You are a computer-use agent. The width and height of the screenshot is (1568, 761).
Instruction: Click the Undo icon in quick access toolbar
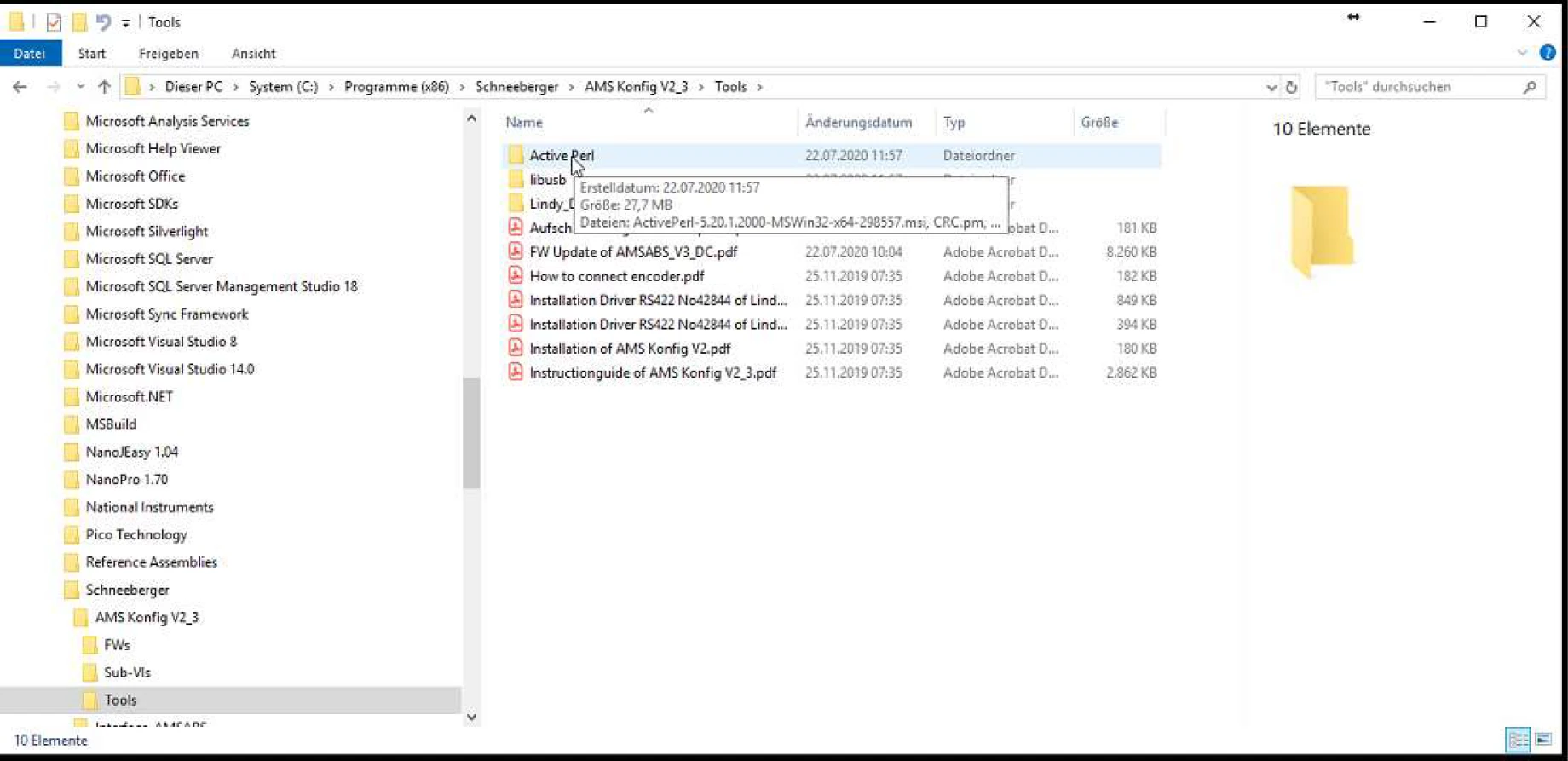[x=103, y=22]
